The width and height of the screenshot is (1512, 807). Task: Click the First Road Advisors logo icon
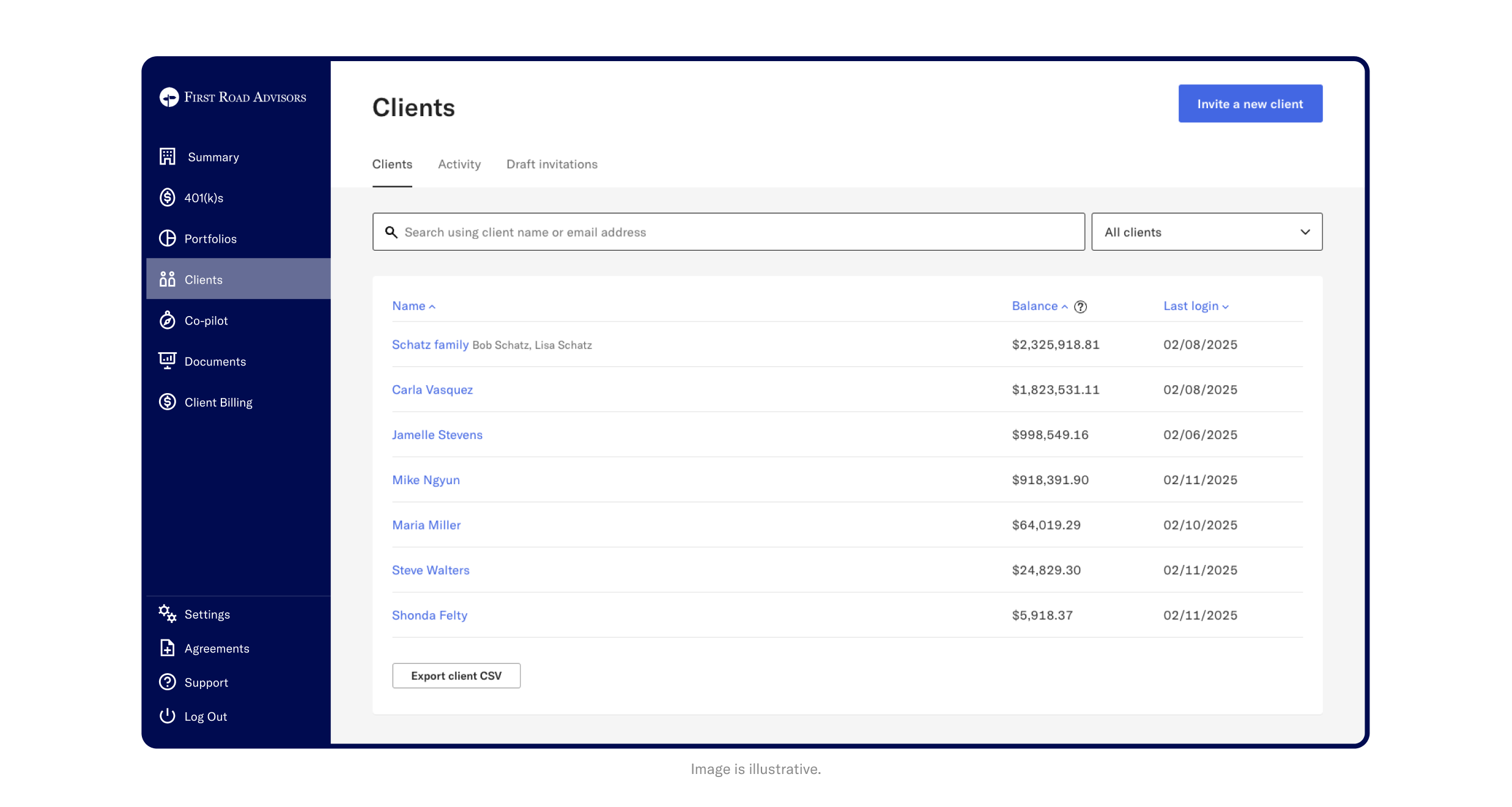169,97
